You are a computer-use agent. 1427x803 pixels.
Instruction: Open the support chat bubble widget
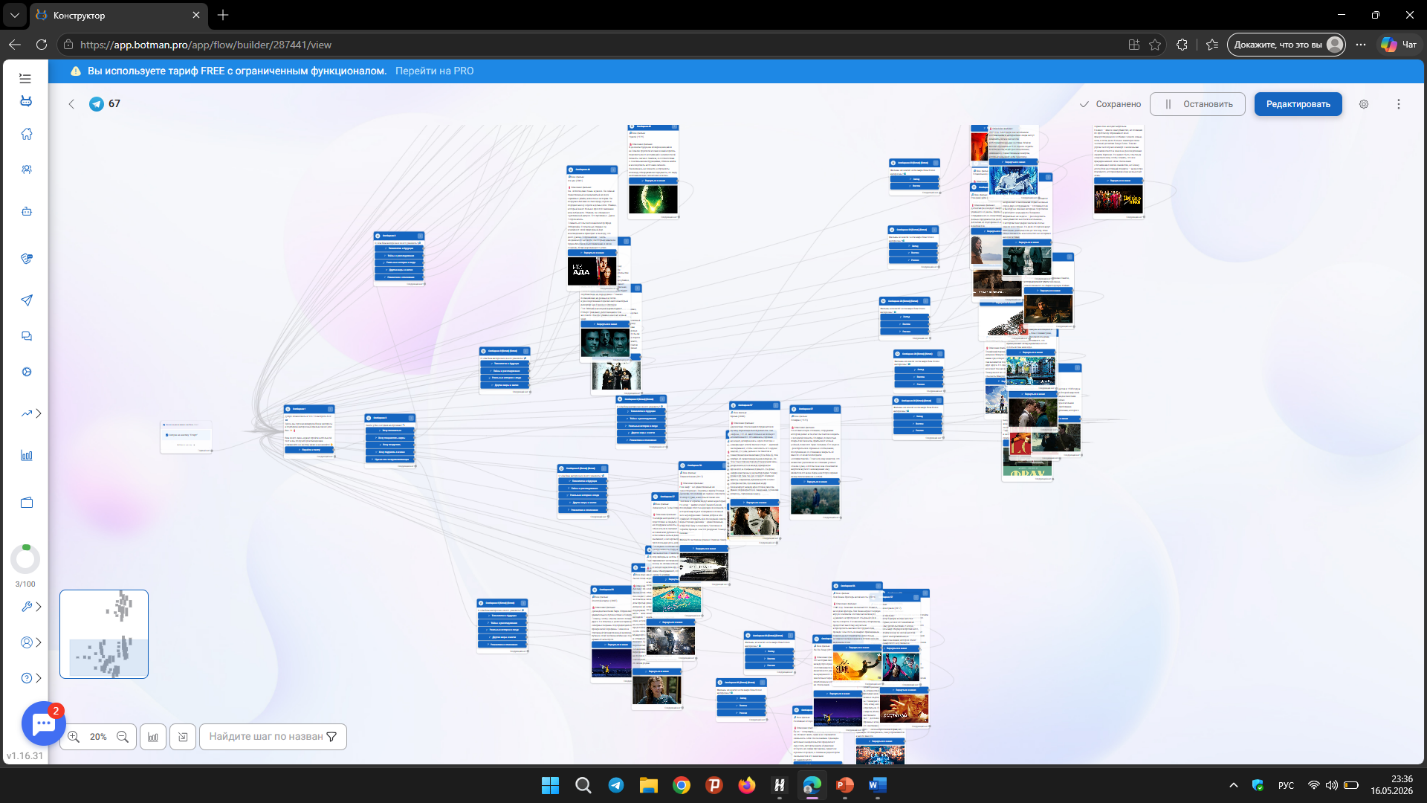(x=43, y=723)
